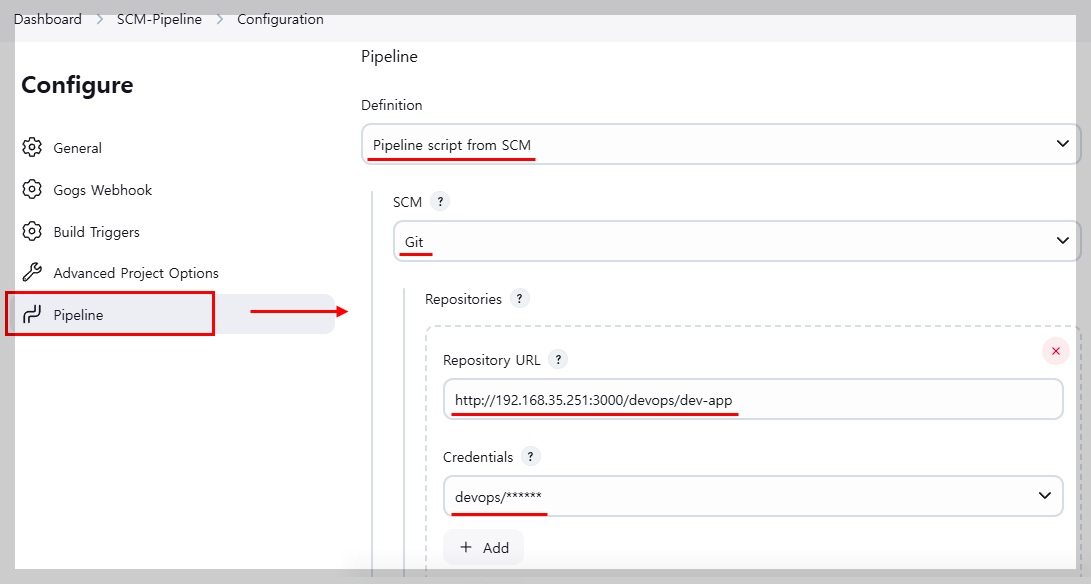Click the Repository URL input field
This screenshot has width=1091, height=584.
753,399
